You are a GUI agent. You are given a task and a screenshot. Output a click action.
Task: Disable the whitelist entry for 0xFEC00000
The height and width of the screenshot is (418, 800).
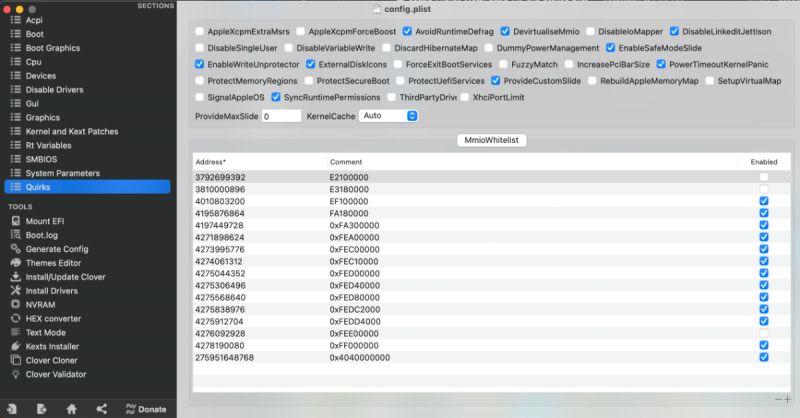tap(764, 249)
